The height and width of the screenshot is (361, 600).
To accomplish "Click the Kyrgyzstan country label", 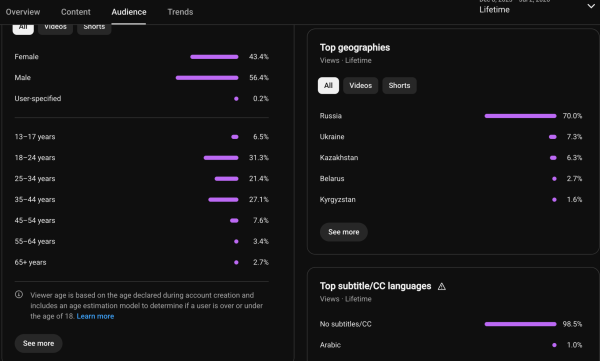I will tap(338, 199).
